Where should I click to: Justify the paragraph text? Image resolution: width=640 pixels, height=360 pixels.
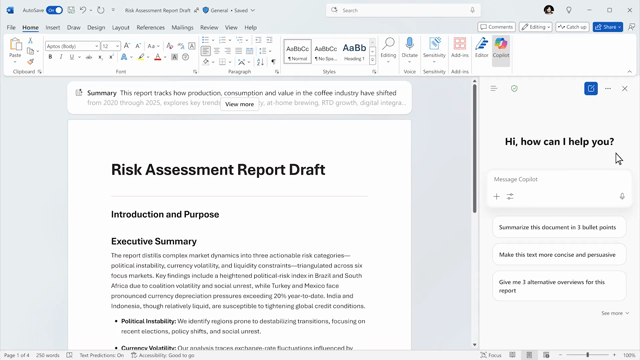tap(238, 51)
